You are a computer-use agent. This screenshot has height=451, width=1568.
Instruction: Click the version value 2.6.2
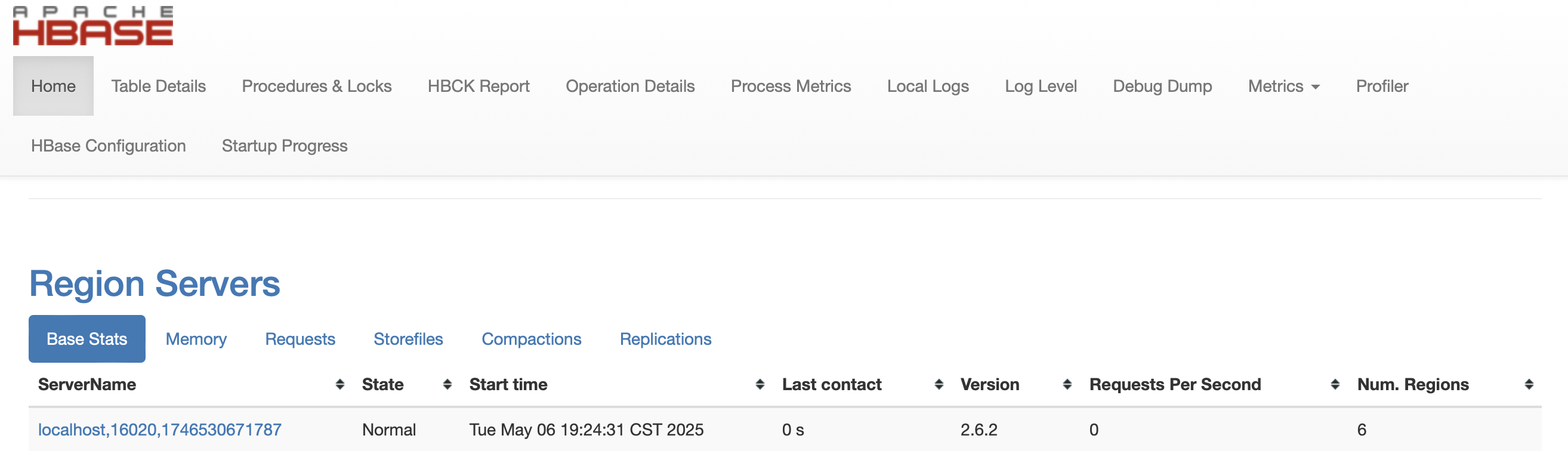tap(979, 430)
